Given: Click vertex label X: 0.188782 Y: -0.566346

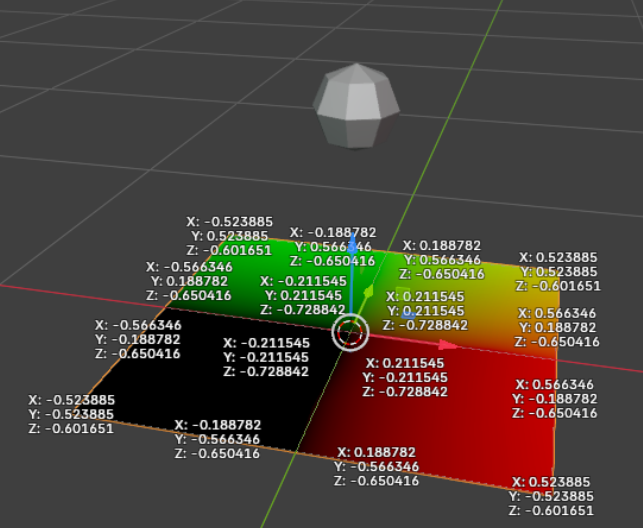Looking at the screenshot, I should point(376,467).
